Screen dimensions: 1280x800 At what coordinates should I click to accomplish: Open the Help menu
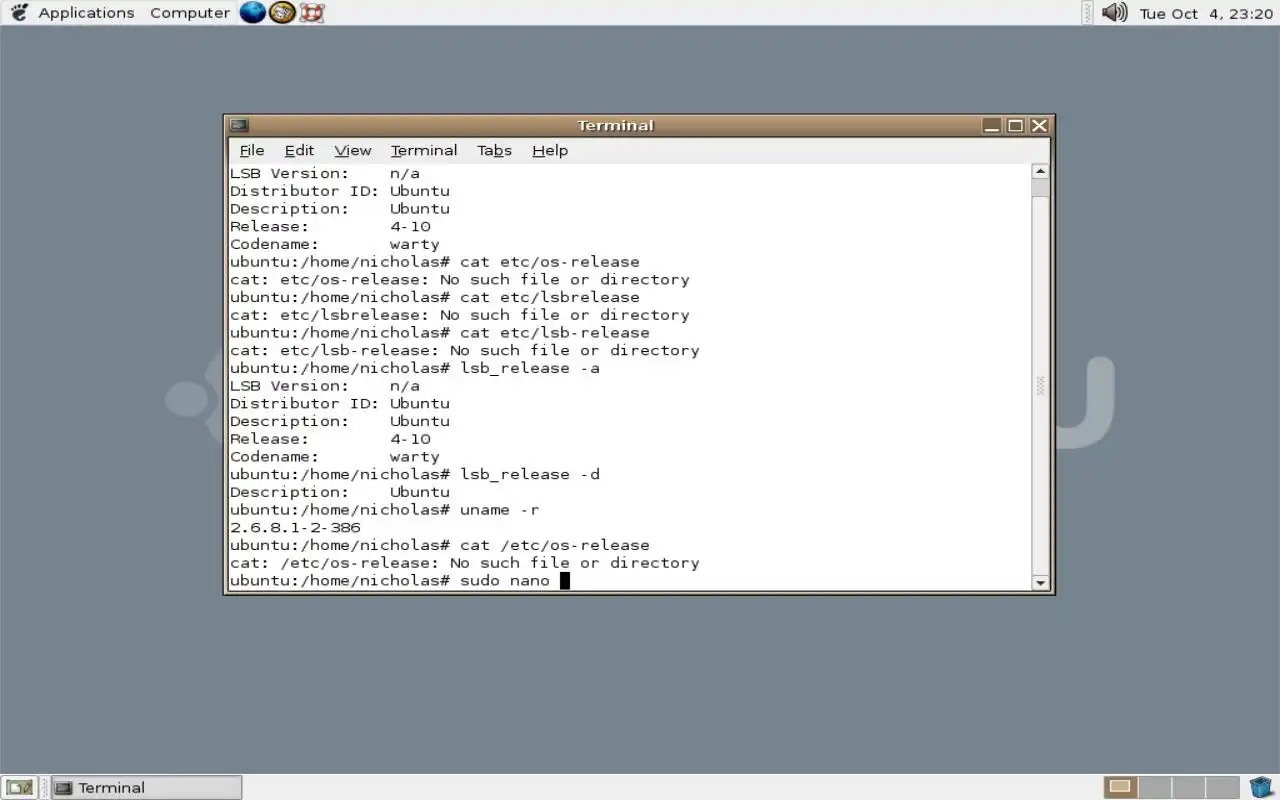[550, 150]
